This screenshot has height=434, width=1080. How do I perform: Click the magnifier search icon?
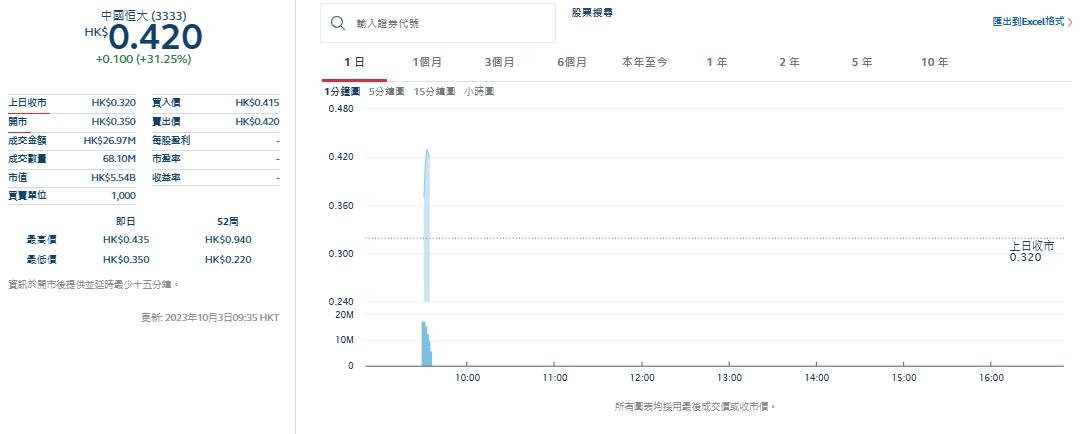click(338, 23)
